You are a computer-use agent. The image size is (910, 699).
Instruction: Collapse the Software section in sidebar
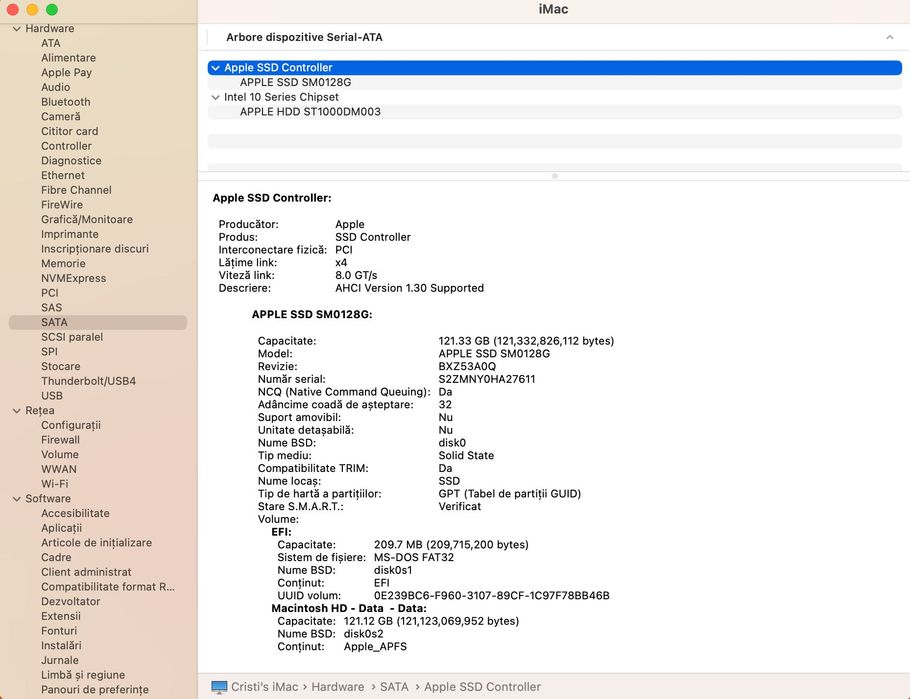(x=16, y=499)
